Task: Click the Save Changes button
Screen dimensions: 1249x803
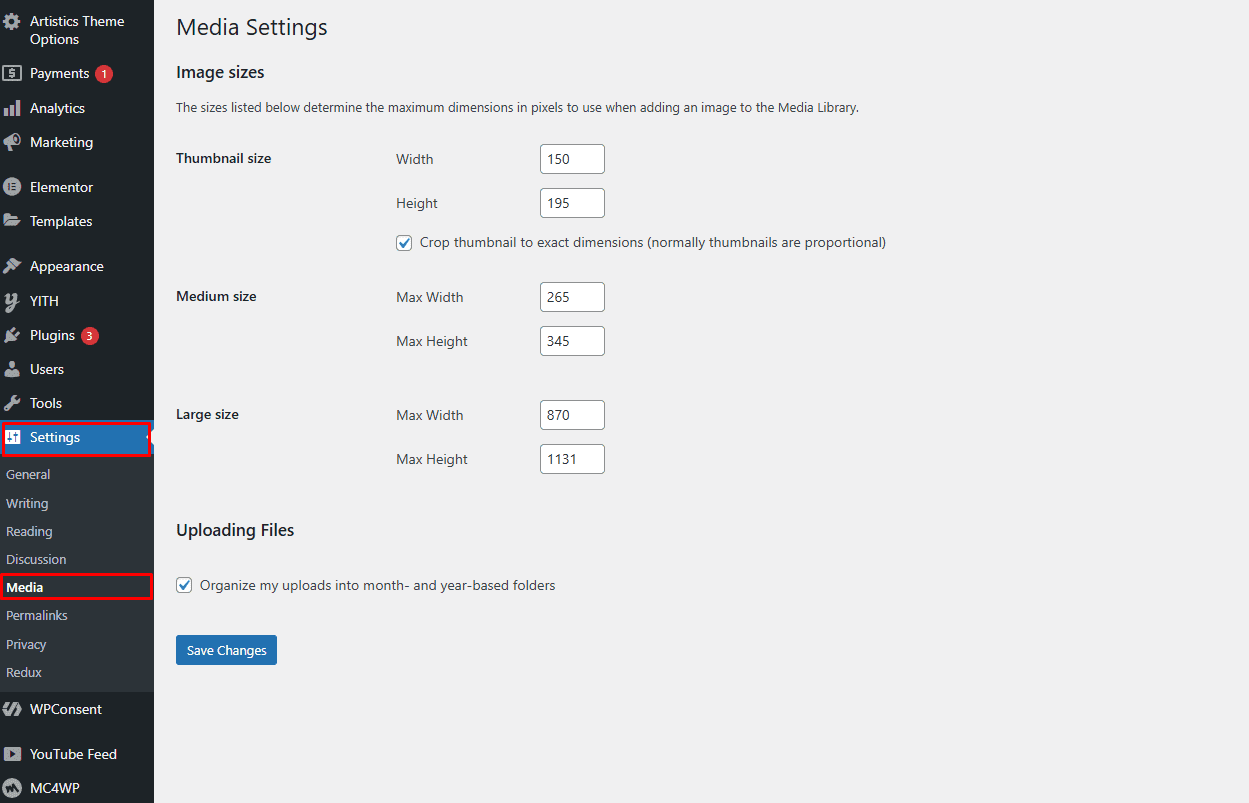Action: pos(226,650)
